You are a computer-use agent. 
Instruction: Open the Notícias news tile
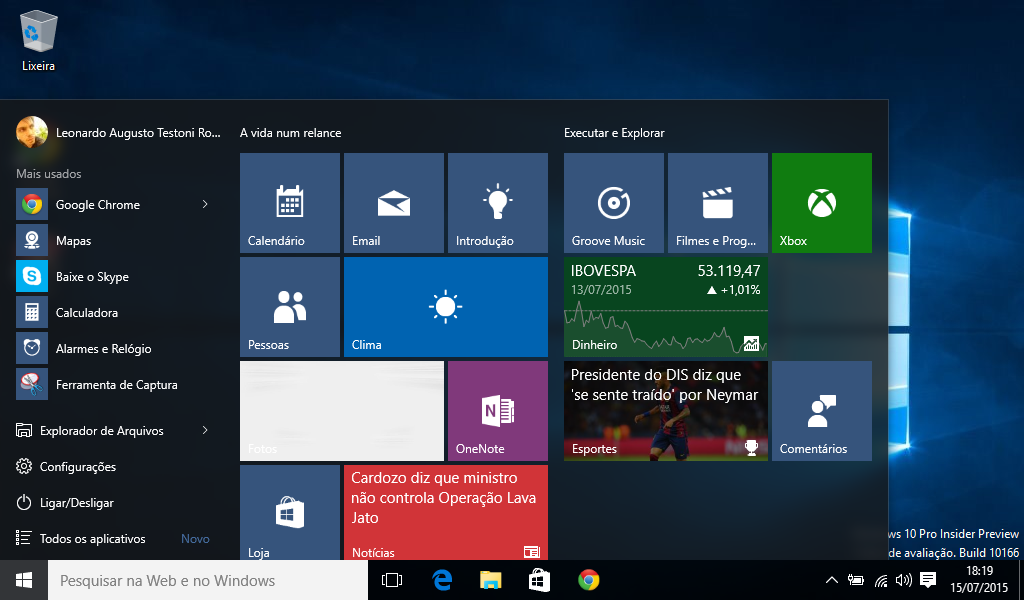[446, 513]
